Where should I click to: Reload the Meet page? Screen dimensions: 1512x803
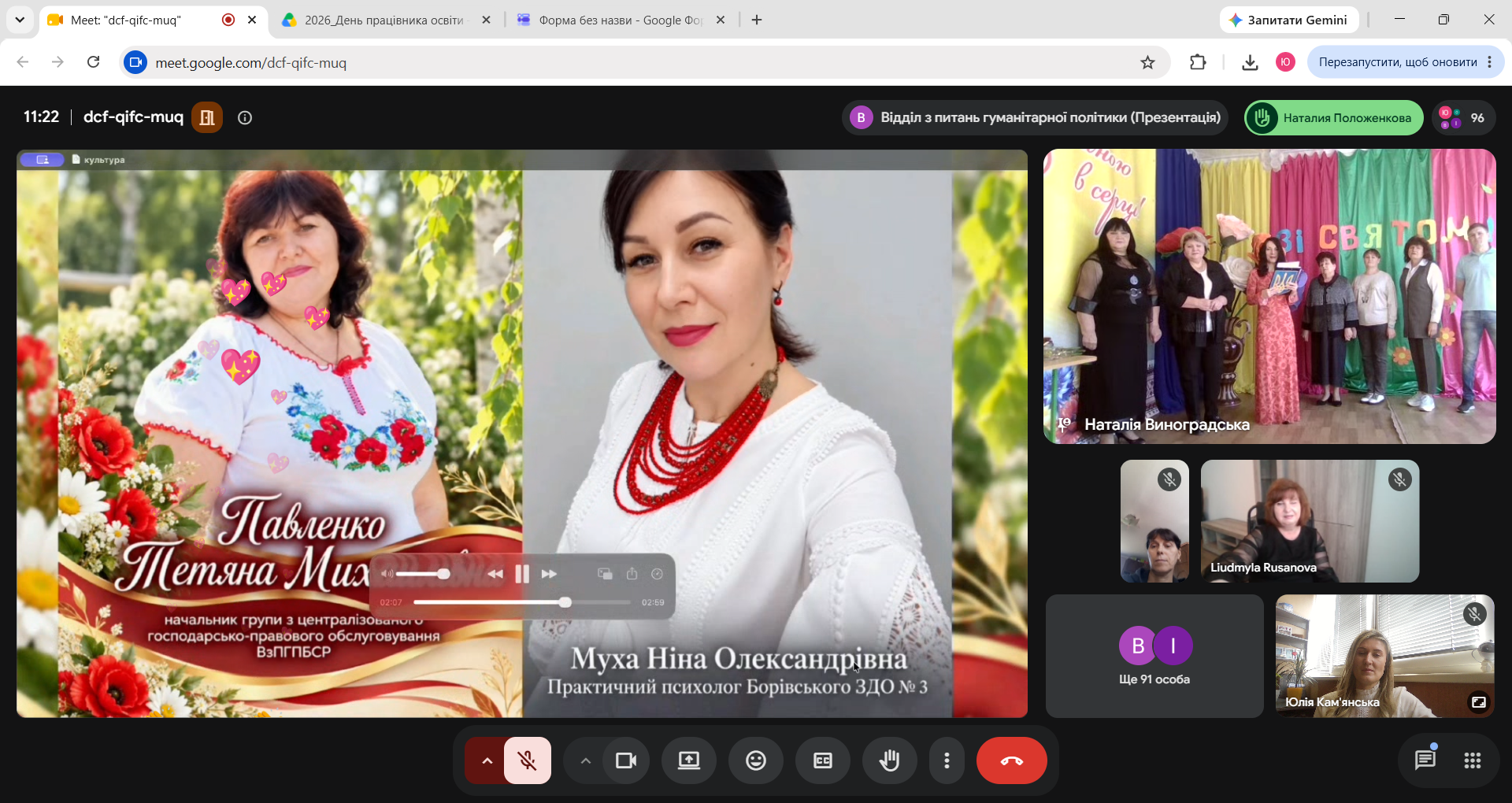93,62
